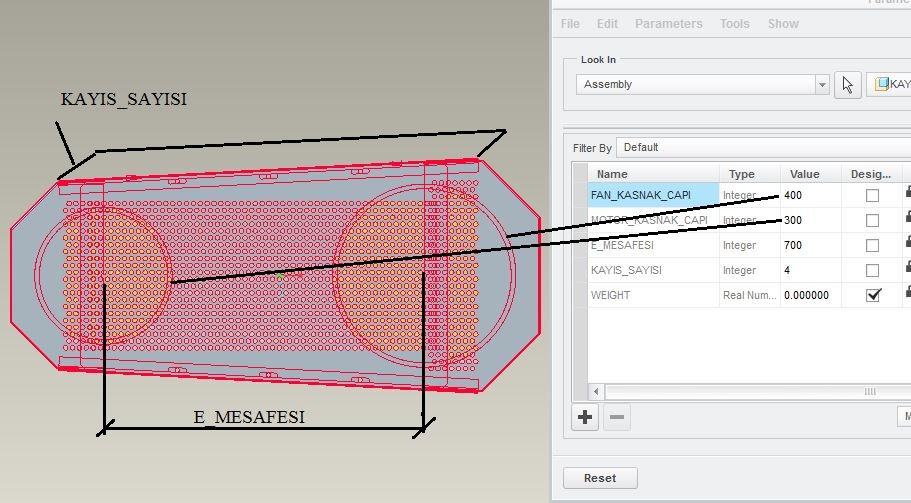Click the lock icon in WEIGHT row
Screen dimensions: 911x503
[x=908, y=292]
